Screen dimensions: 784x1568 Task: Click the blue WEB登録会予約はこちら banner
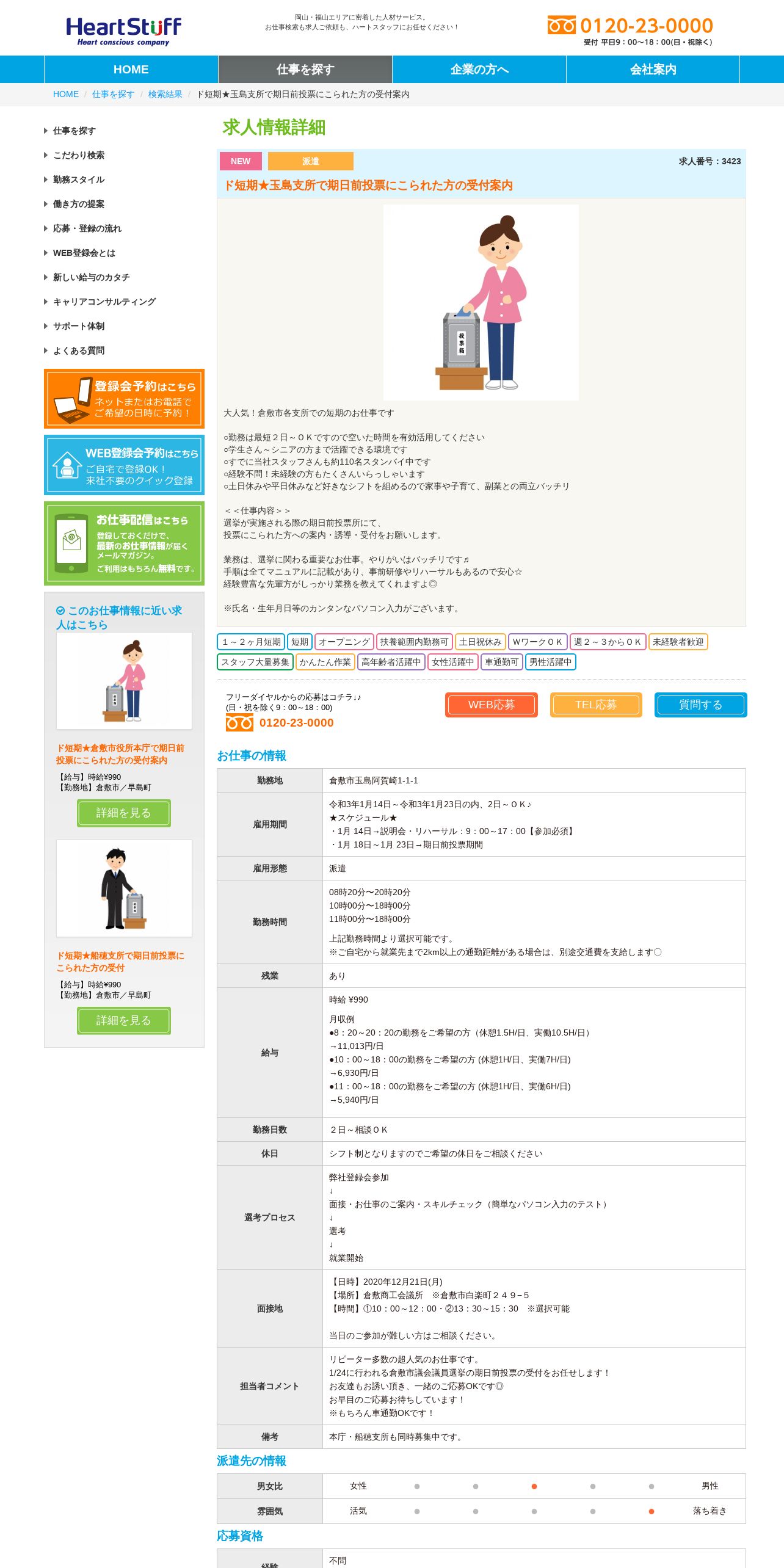click(x=124, y=465)
